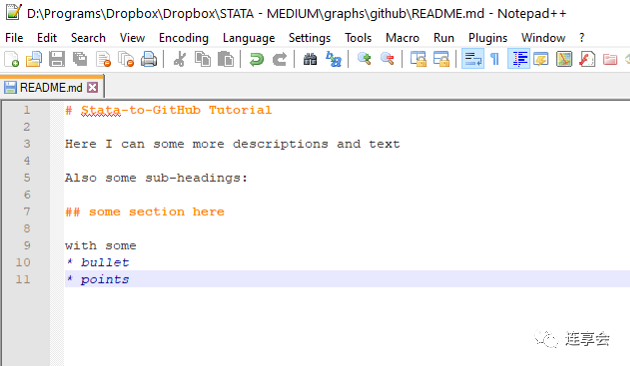Open the File menu
This screenshot has height=366, width=630.
(14, 38)
